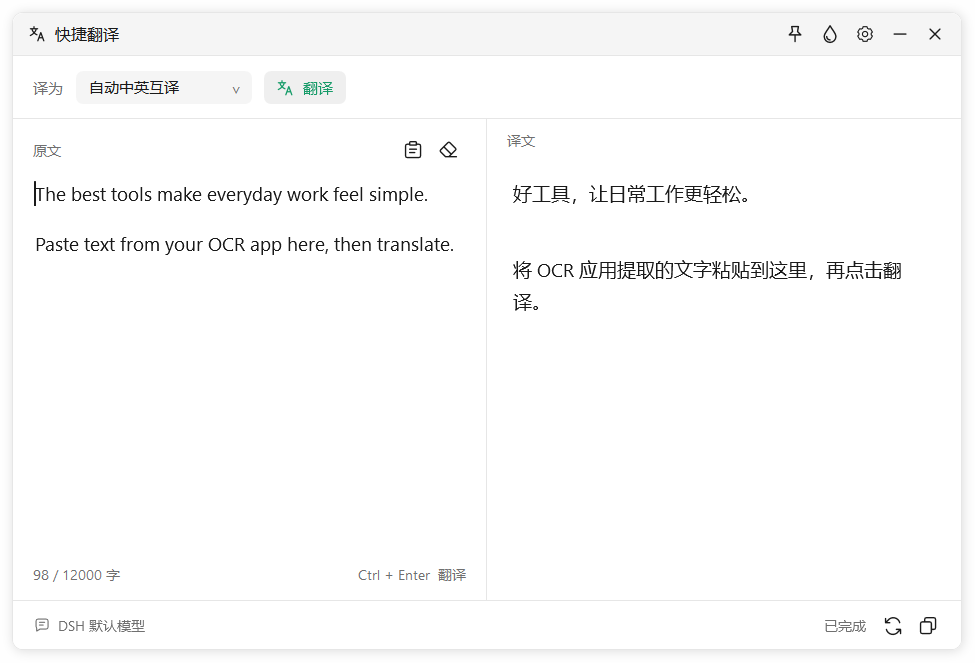
Task: Click the 98 / 12000 字 character counter
Action: [x=76, y=575]
